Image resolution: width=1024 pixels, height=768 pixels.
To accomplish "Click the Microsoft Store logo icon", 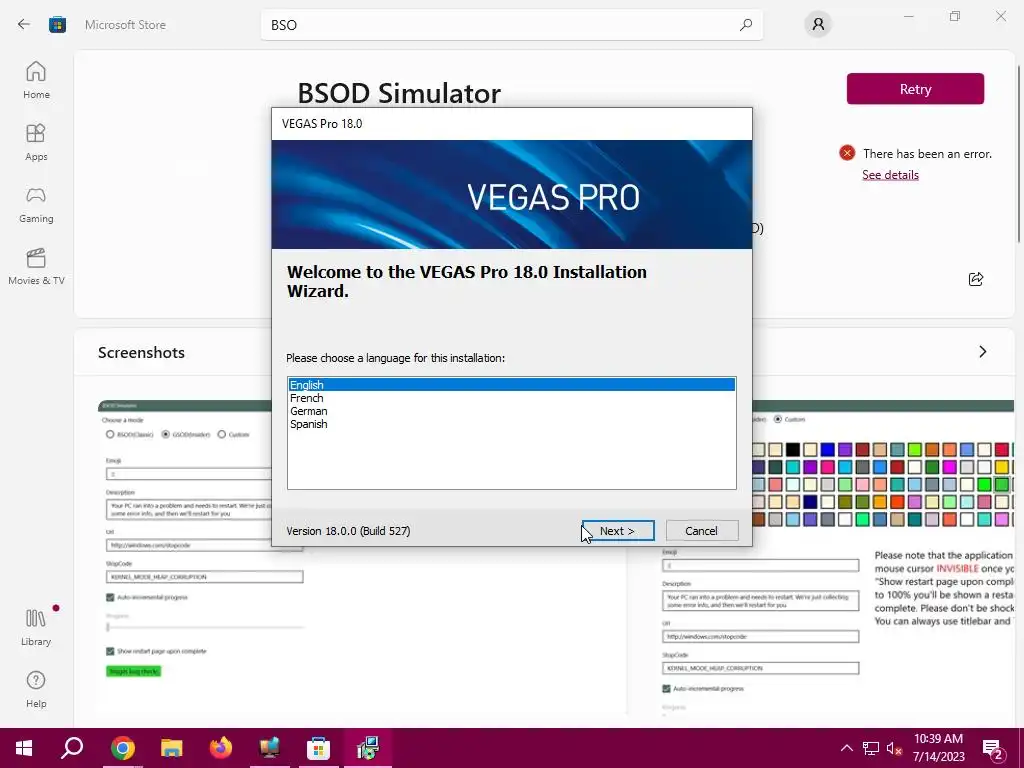I will click(57, 25).
